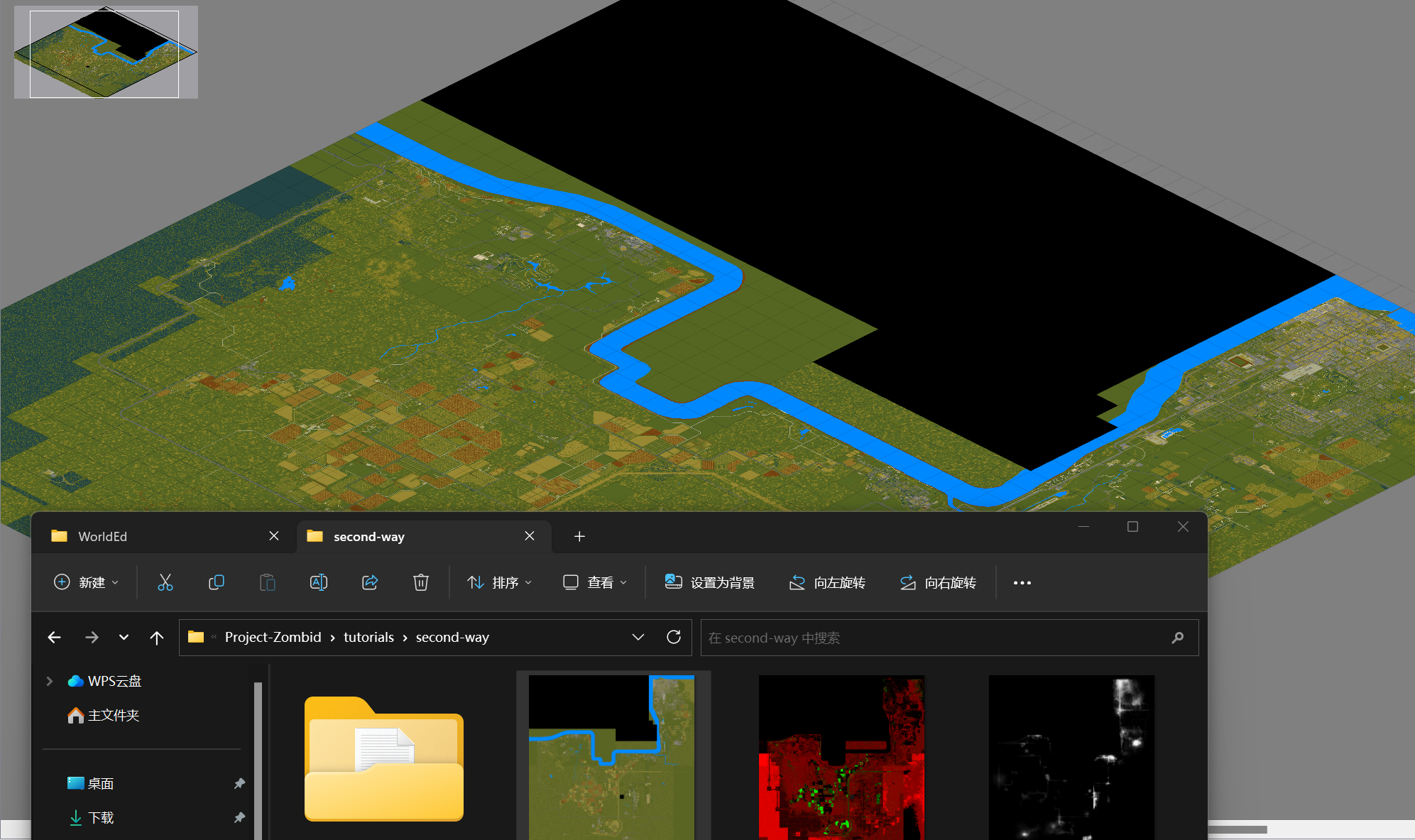Open the 查看 view dropdown

coord(595,582)
